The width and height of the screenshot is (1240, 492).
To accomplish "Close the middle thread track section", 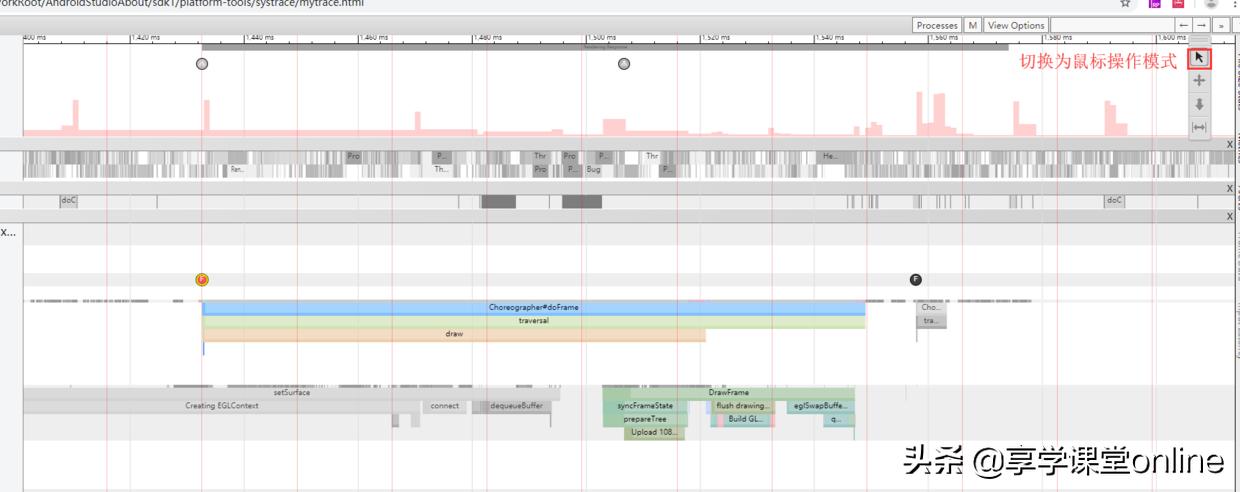I will [1230, 188].
